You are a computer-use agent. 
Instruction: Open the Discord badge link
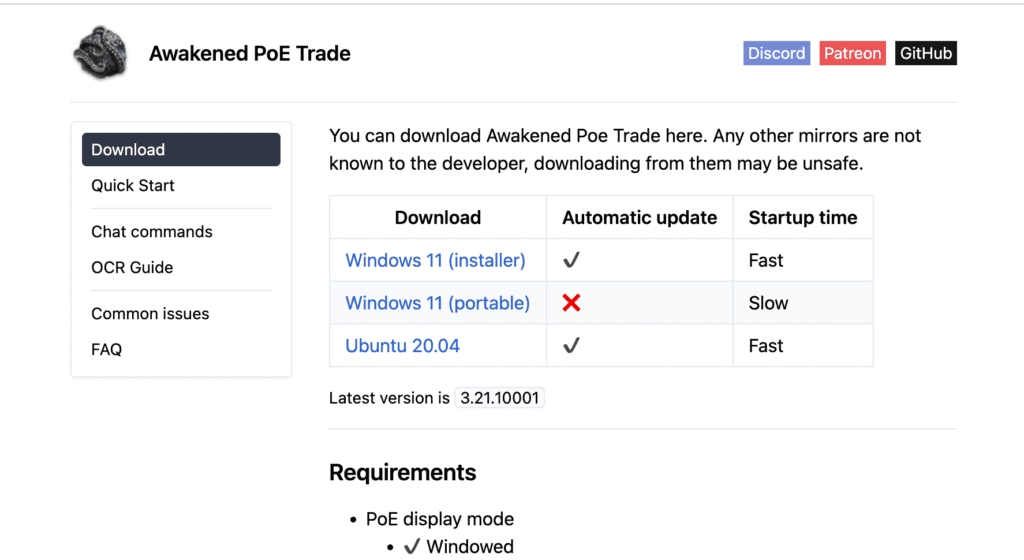click(x=776, y=53)
